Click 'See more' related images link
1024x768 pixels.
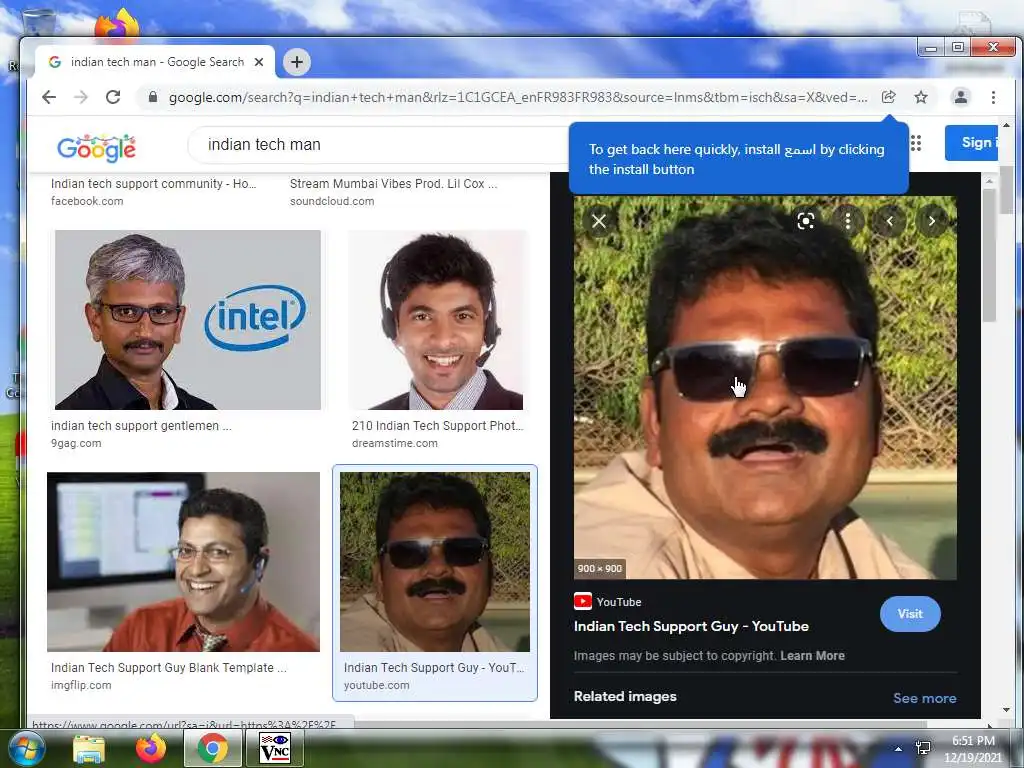925,698
